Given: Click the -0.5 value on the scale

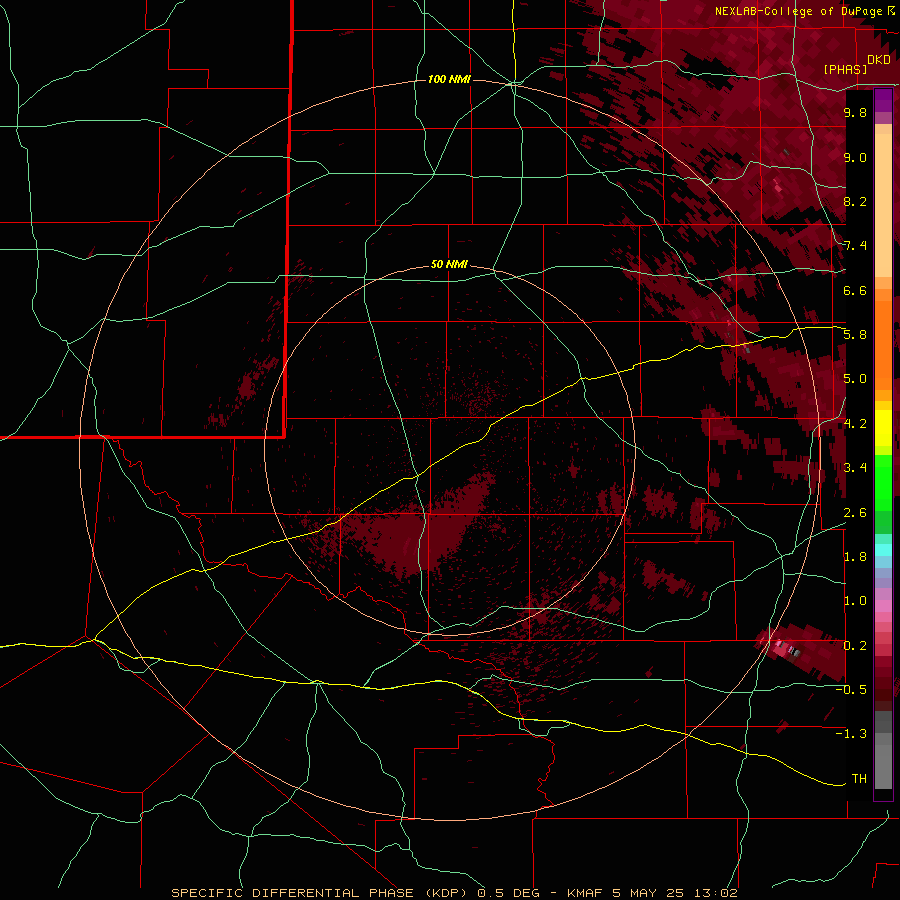Looking at the screenshot, I should (x=852, y=690).
